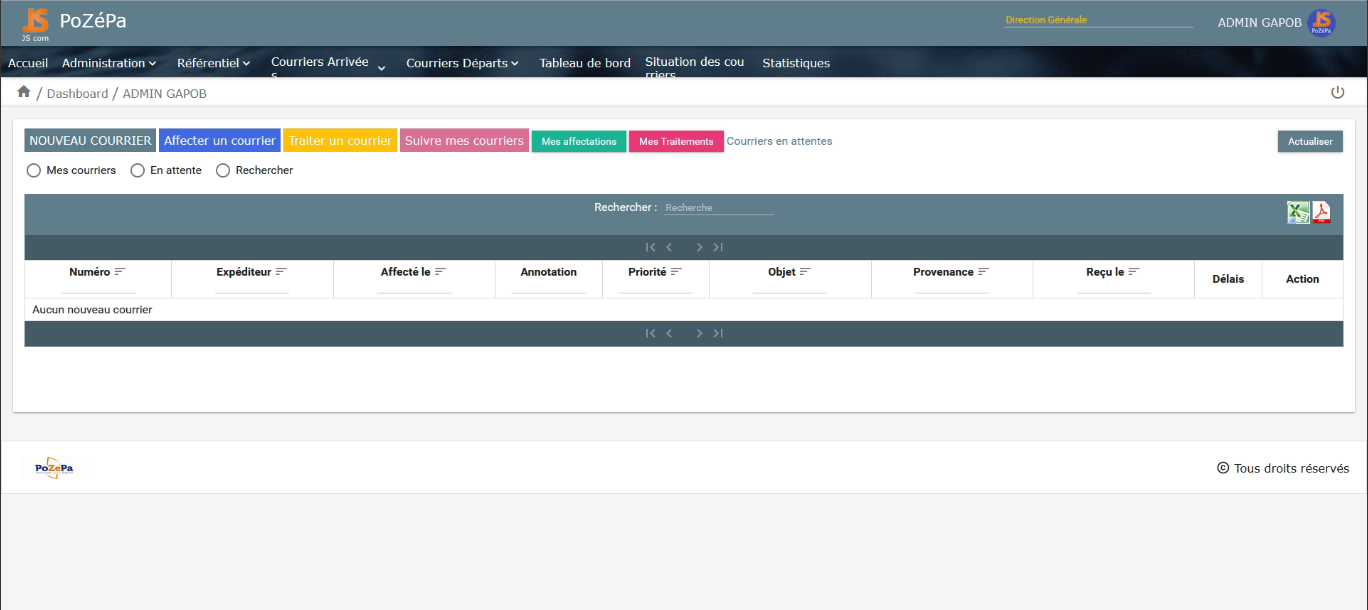The width and height of the screenshot is (1368, 610).
Task: Click the Recherche input field
Action: tap(718, 208)
